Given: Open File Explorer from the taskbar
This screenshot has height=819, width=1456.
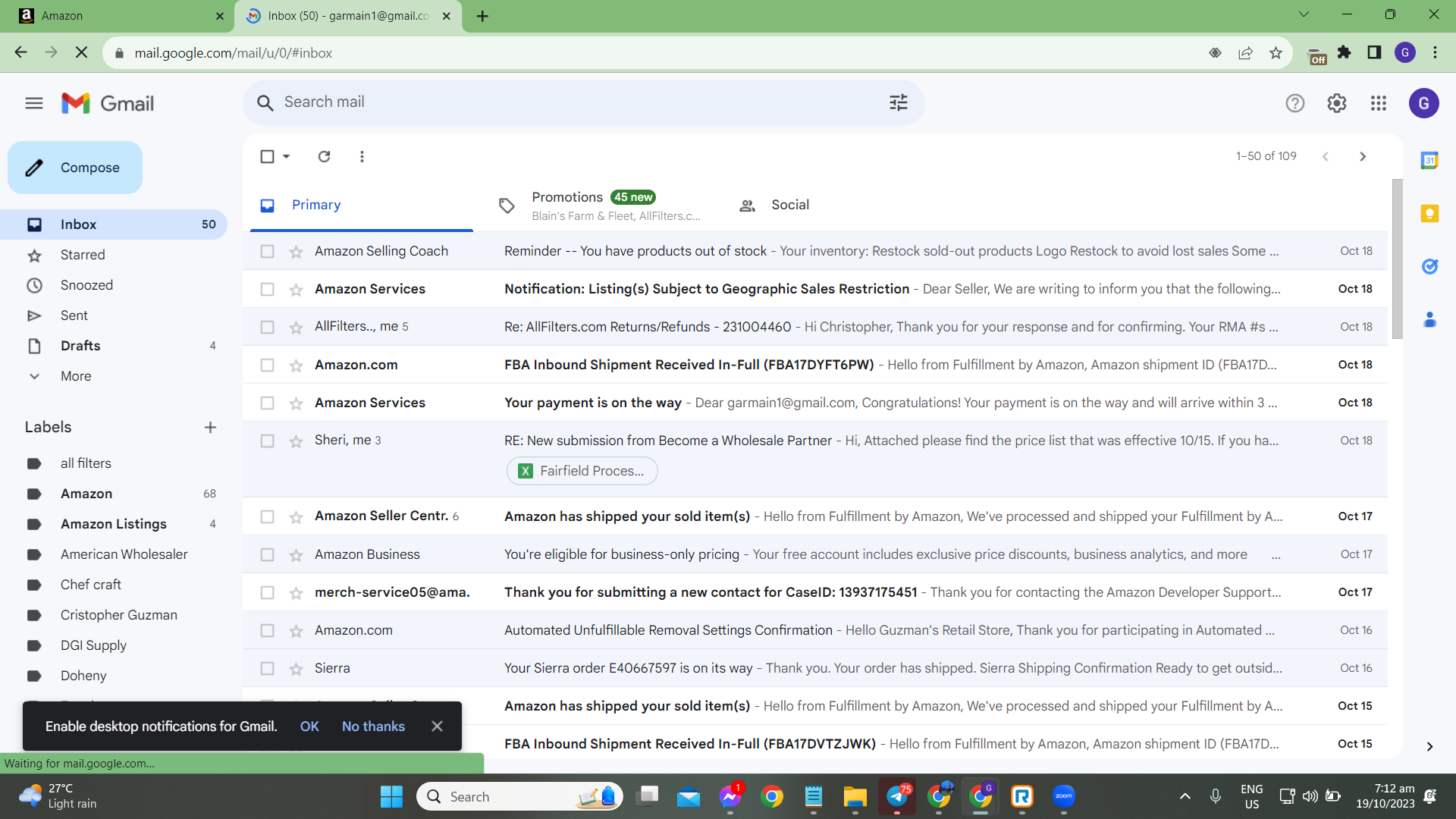Looking at the screenshot, I should pos(855,796).
